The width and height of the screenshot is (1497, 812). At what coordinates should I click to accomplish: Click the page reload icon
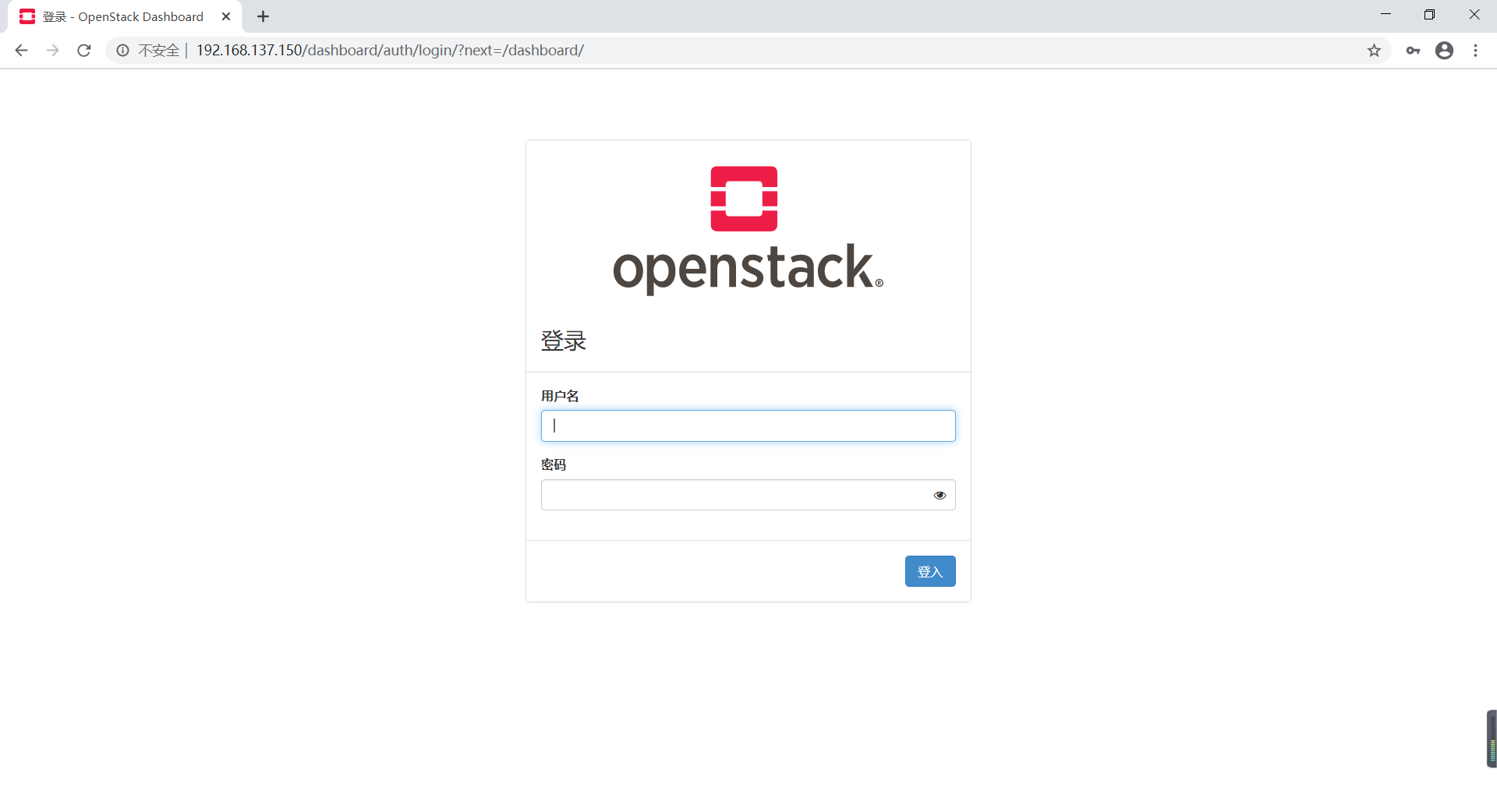coord(83,50)
